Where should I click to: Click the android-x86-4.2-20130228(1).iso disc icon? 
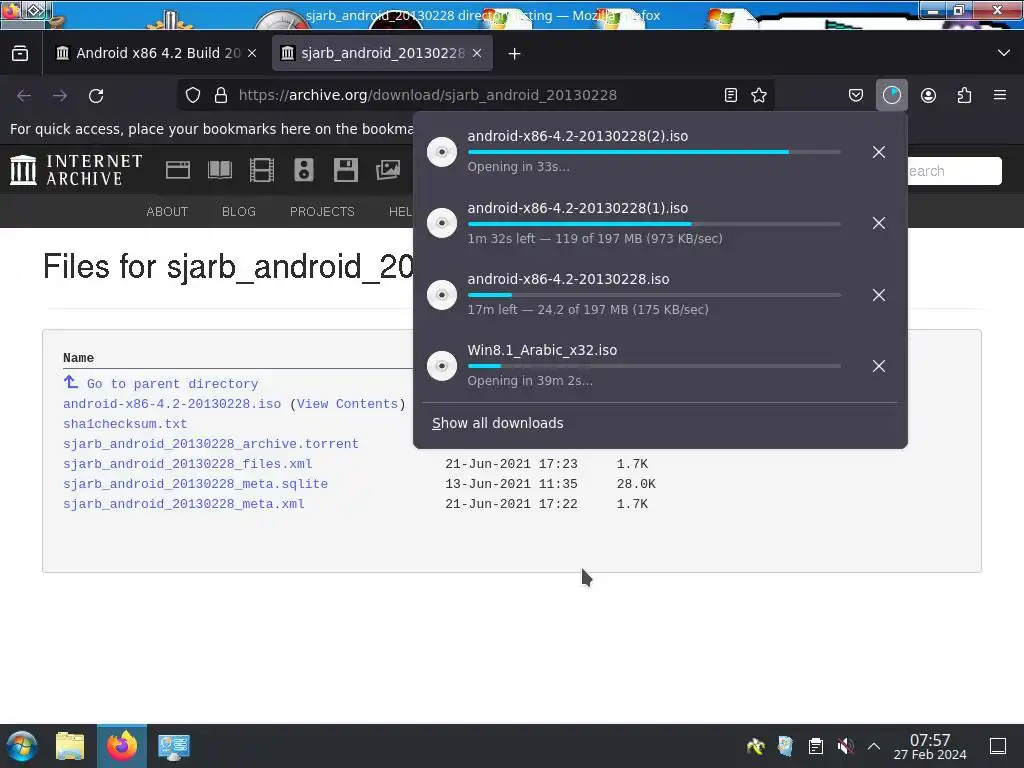[442, 223]
